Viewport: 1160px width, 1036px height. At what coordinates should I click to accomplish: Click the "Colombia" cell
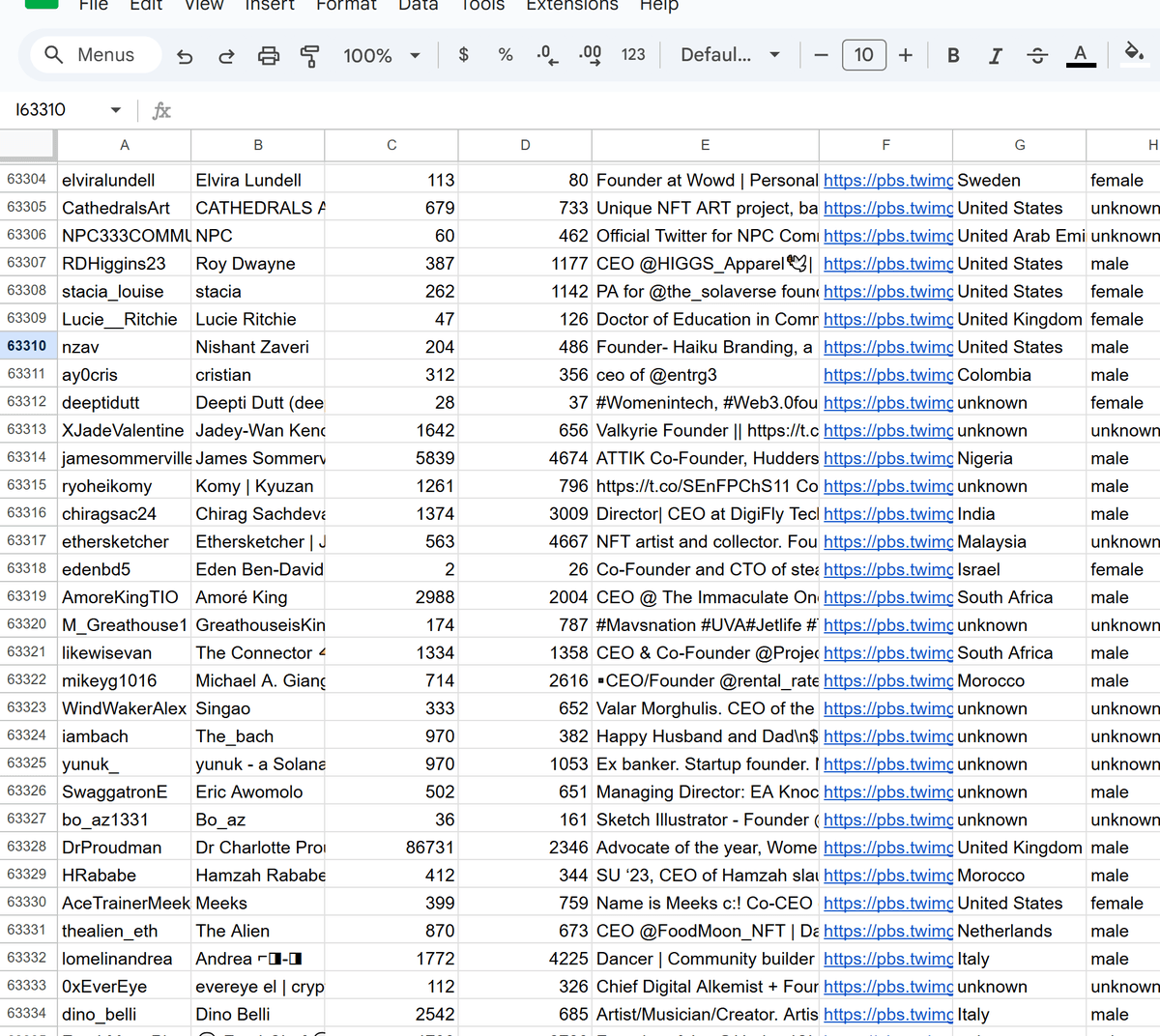1020,375
